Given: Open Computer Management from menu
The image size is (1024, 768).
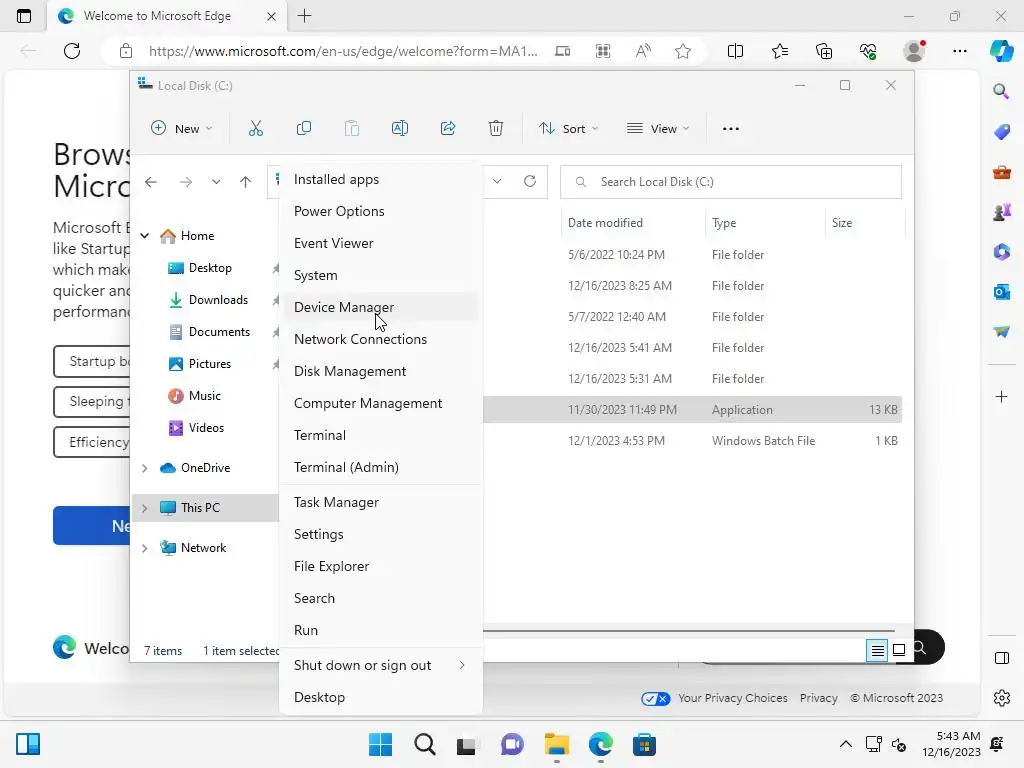Looking at the screenshot, I should pos(381,404).
